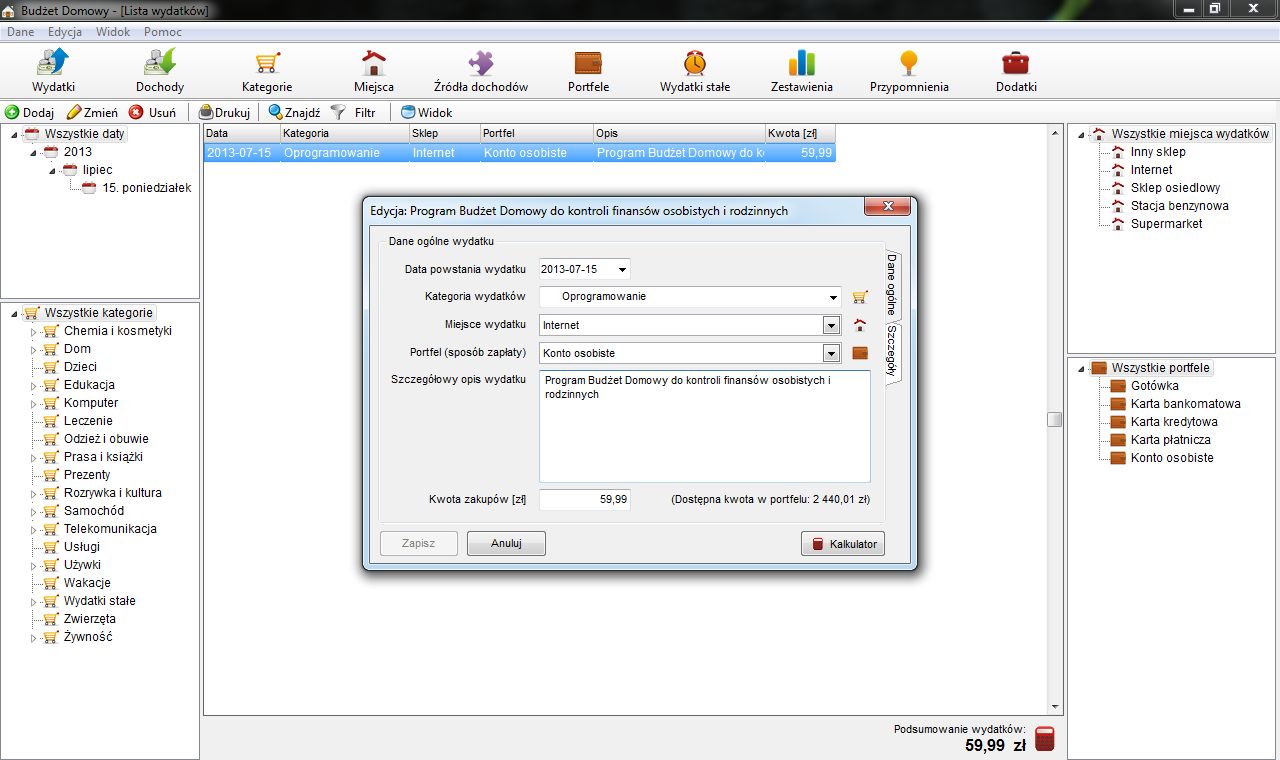Open the Dochody section icon
This screenshot has height=760, width=1280.
(x=160, y=62)
